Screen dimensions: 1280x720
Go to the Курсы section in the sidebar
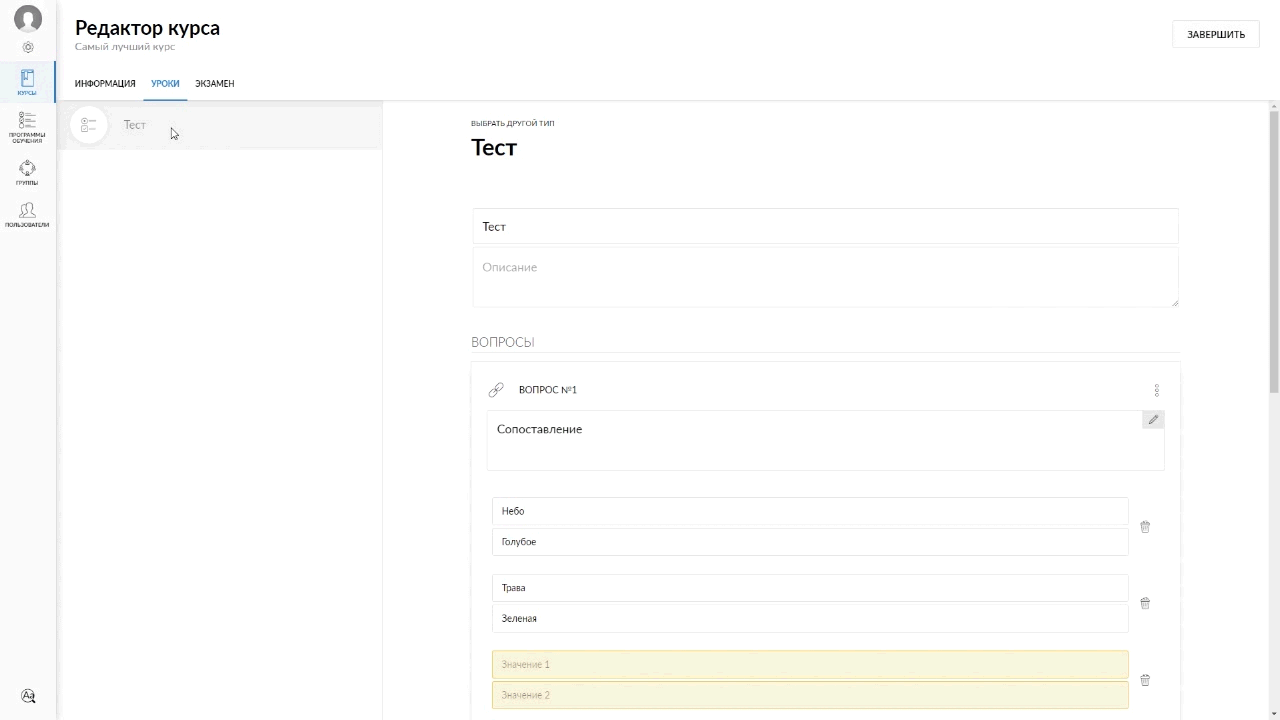point(27,82)
